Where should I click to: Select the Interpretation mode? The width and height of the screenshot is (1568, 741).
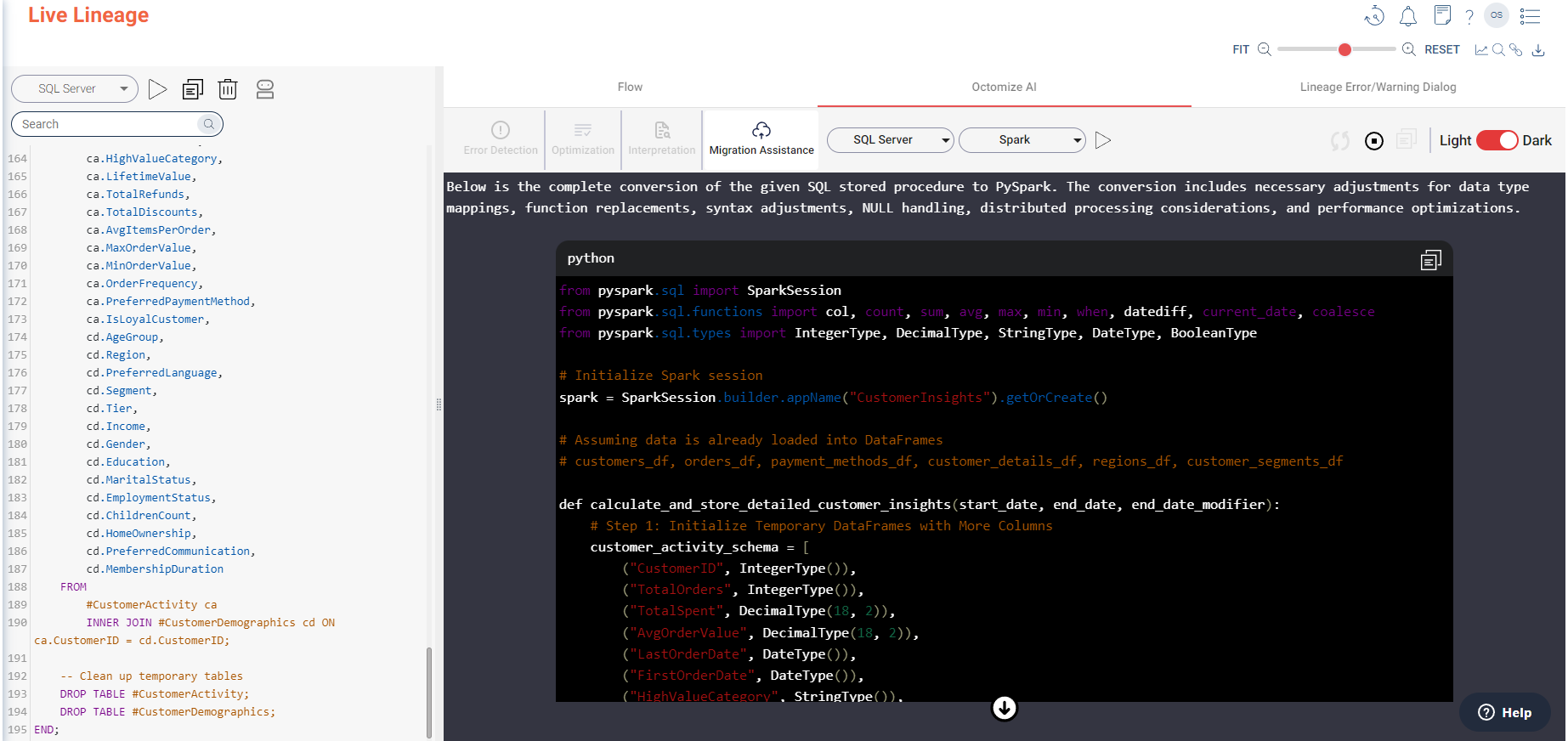tap(662, 139)
